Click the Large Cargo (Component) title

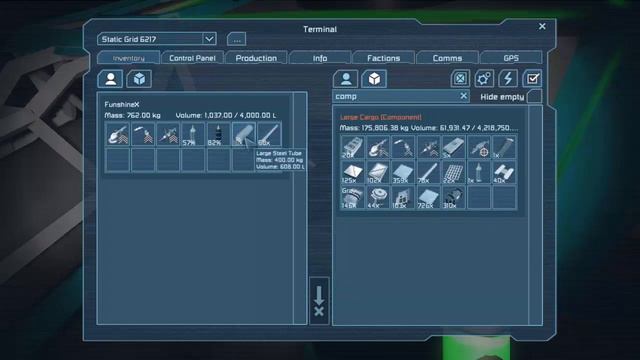point(381,117)
